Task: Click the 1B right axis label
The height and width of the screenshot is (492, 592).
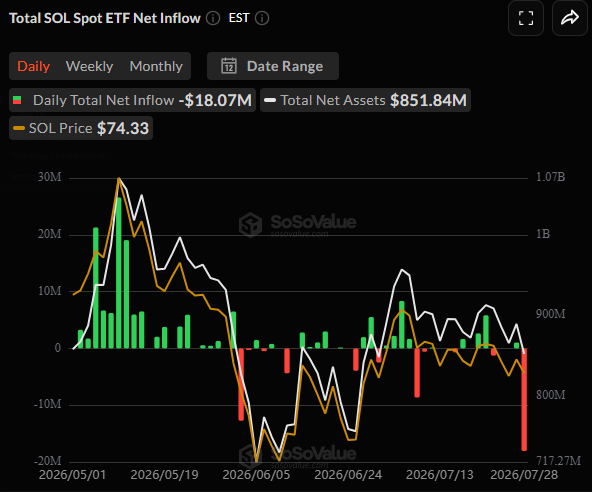Action: click(543, 234)
